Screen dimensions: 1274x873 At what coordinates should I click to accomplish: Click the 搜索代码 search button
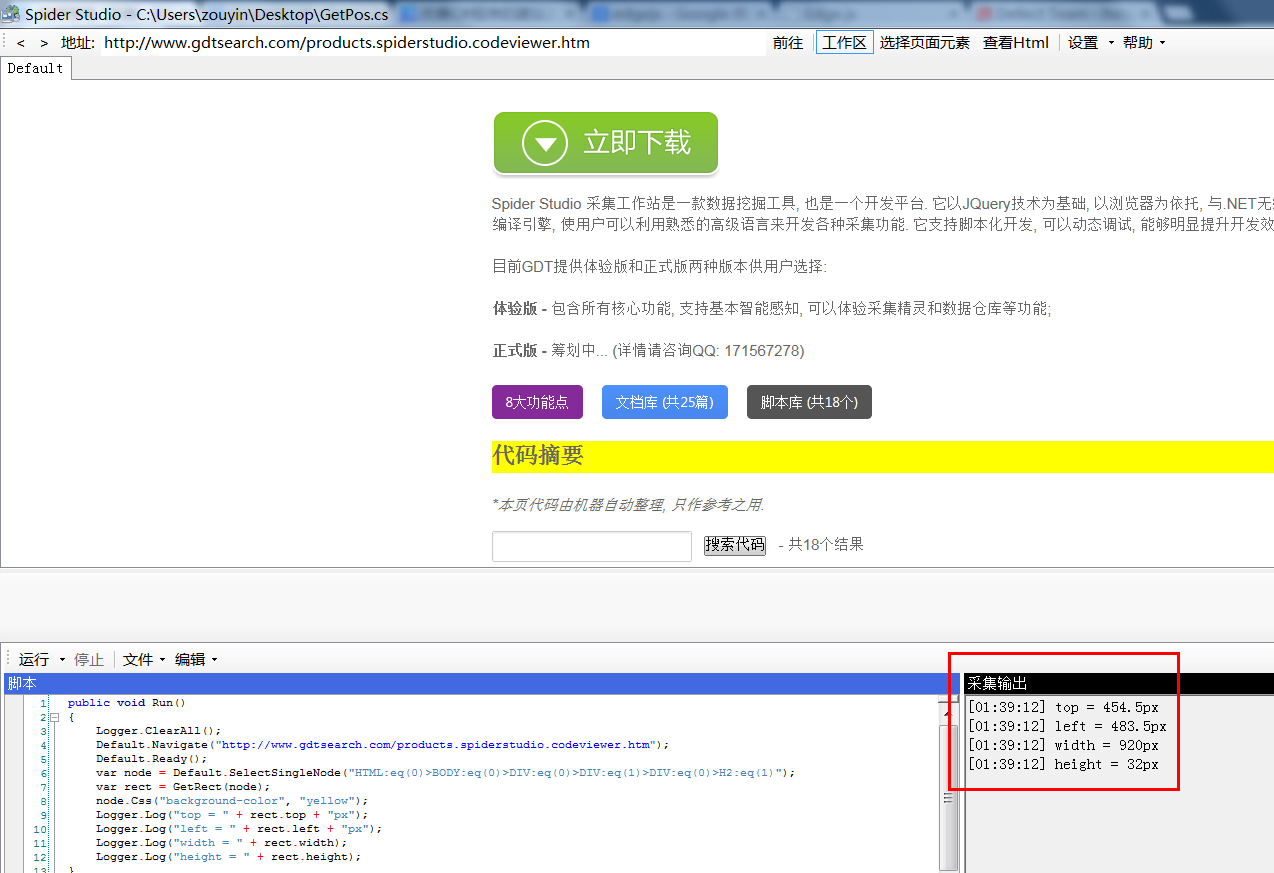tap(735, 545)
